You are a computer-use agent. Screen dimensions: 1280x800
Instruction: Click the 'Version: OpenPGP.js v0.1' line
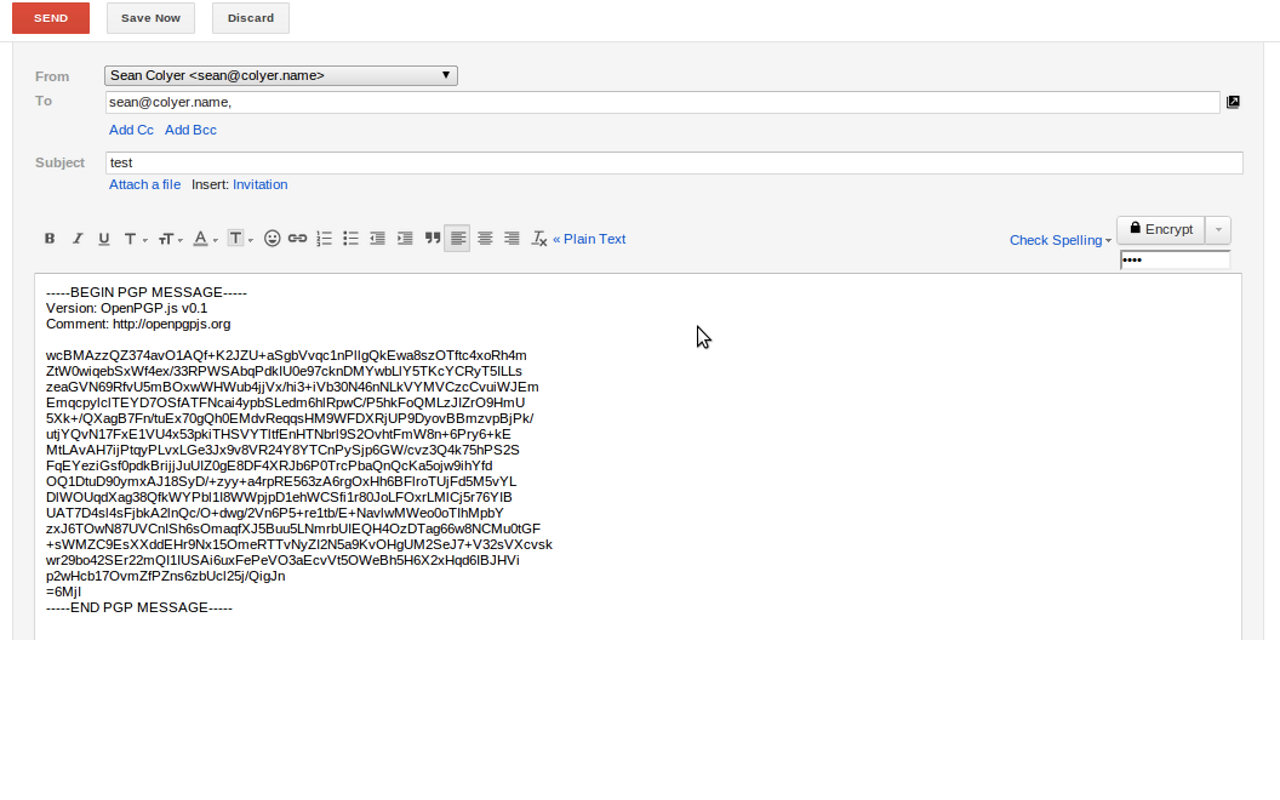pyautogui.click(x=127, y=308)
